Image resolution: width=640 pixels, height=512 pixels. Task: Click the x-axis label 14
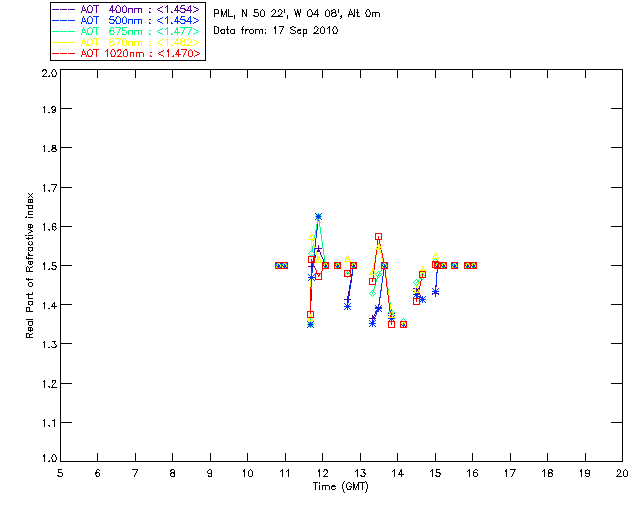(398, 473)
